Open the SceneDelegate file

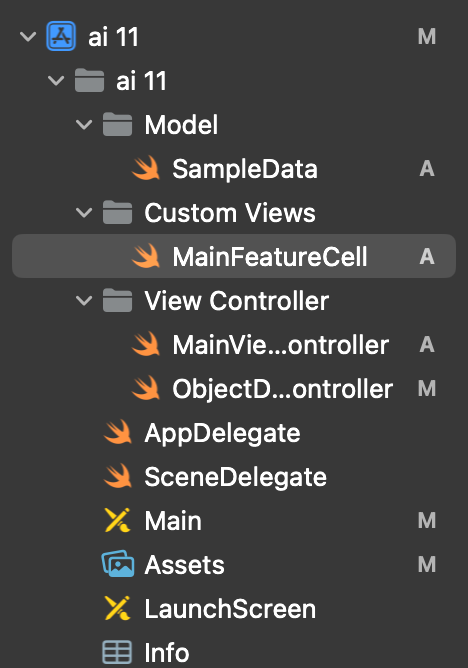click(x=234, y=476)
